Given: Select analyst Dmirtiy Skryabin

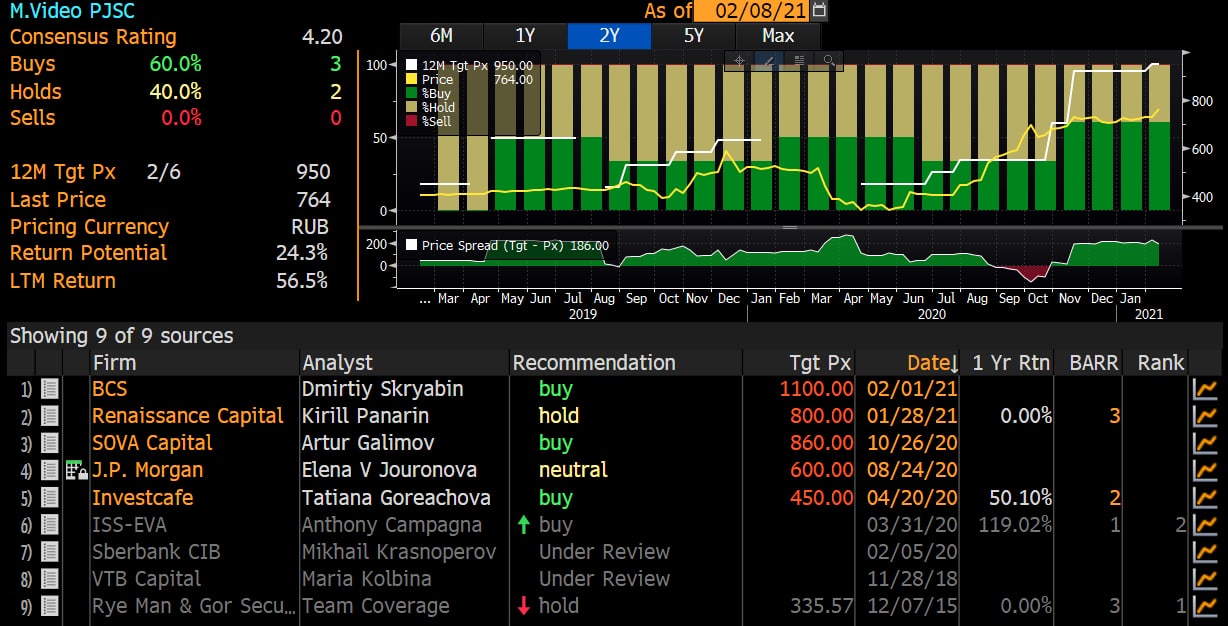Looking at the screenshot, I should [383, 389].
